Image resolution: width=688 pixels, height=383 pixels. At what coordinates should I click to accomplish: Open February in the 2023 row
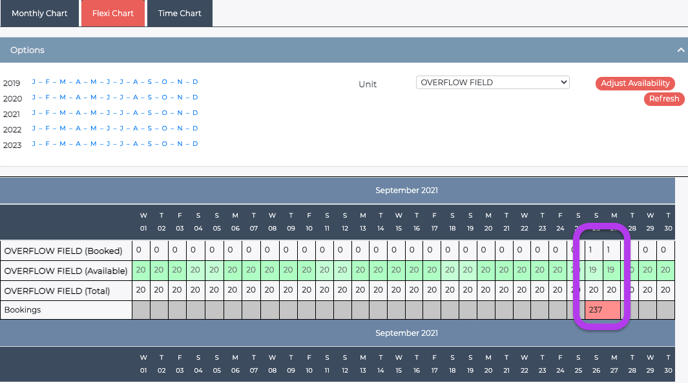pos(47,144)
